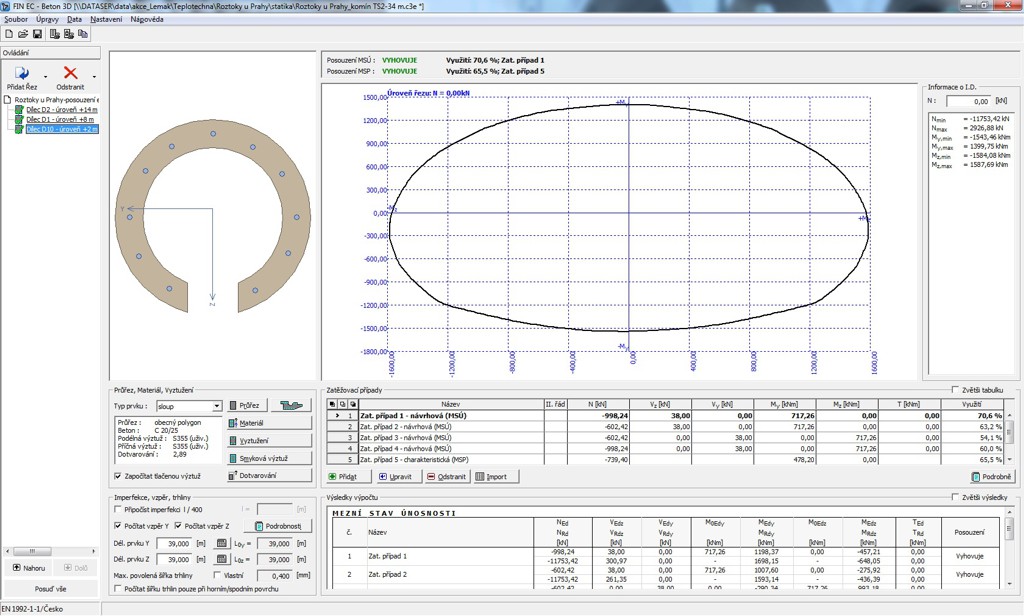This screenshot has width=1024, height=616.
Task: Open the Nastavení menu
Action: point(107,19)
